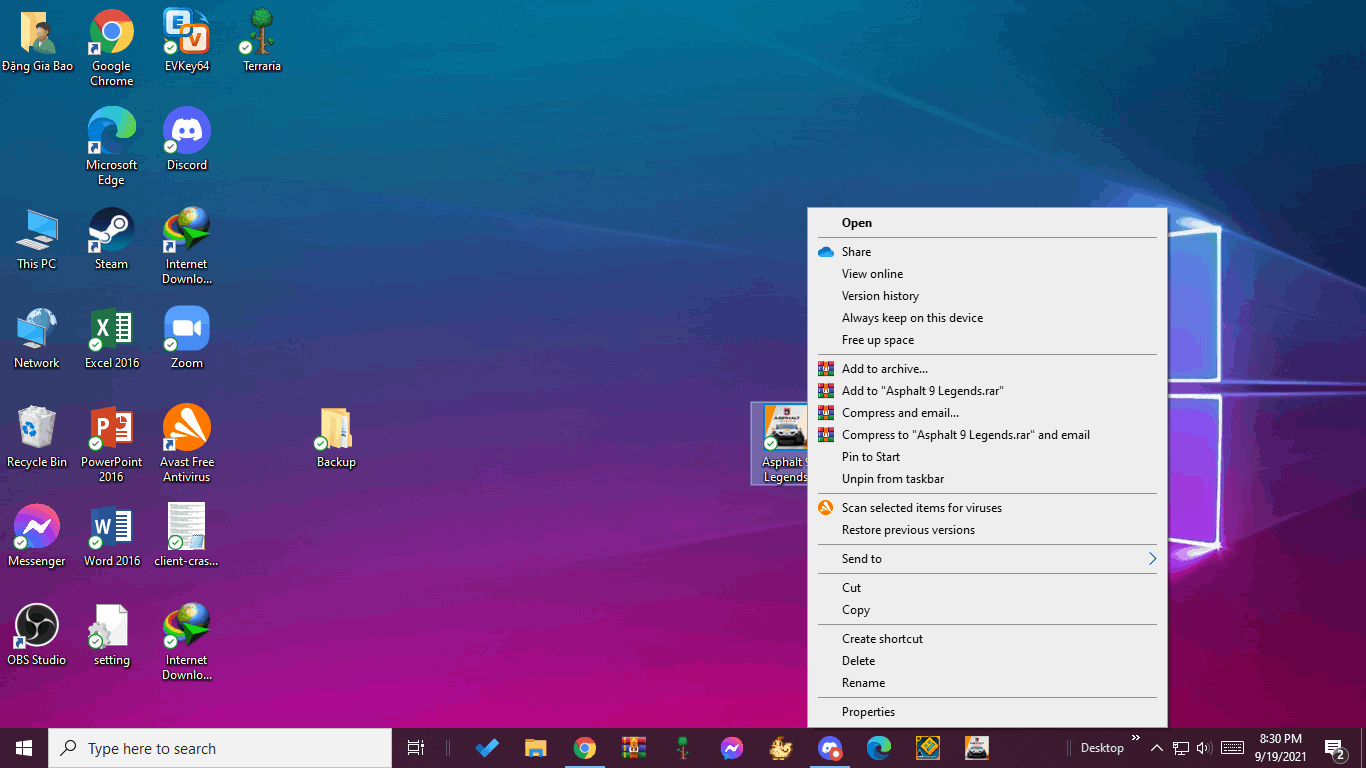
Task: Choose Add to archive... option
Action: [987, 369]
